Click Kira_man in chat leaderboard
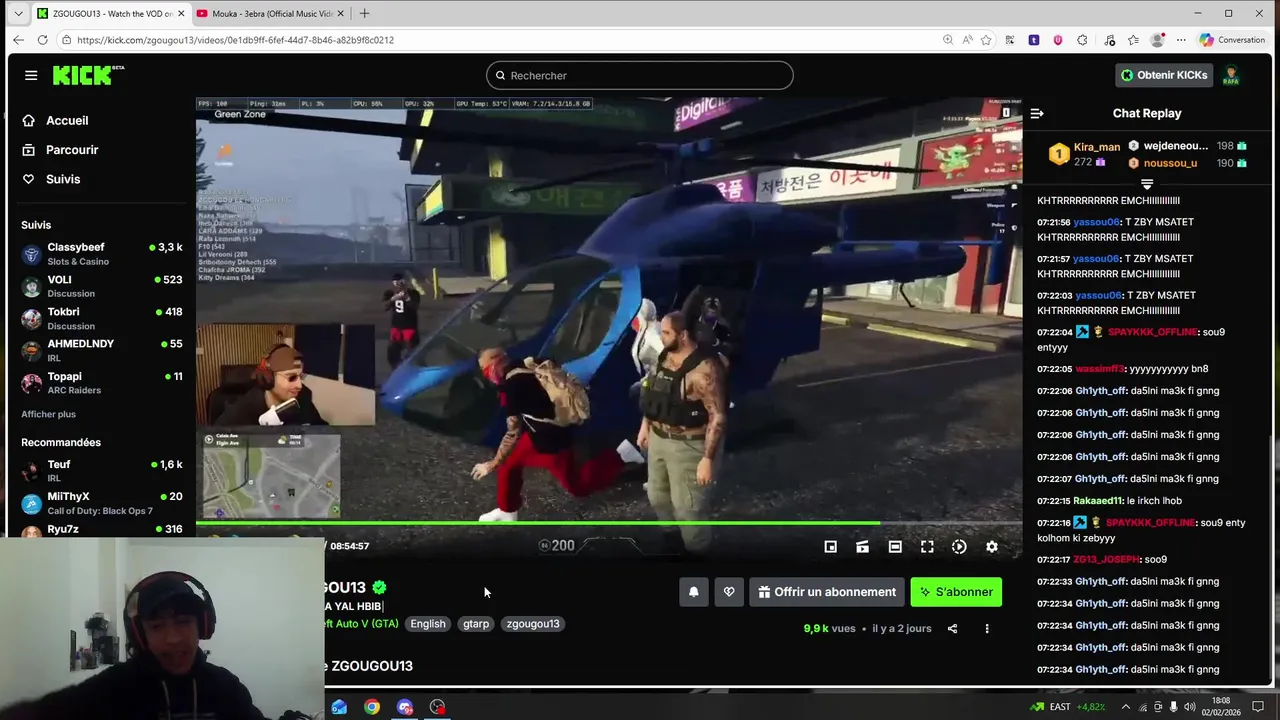 (x=1097, y=147)
